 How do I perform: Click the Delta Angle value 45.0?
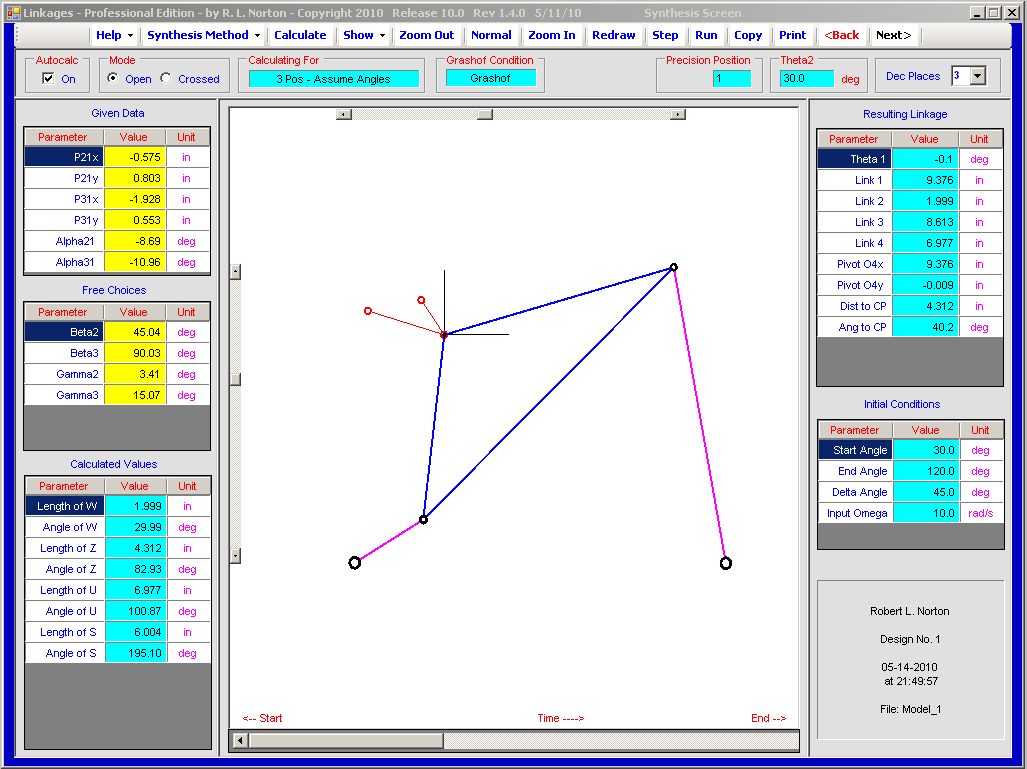point(925,492)
